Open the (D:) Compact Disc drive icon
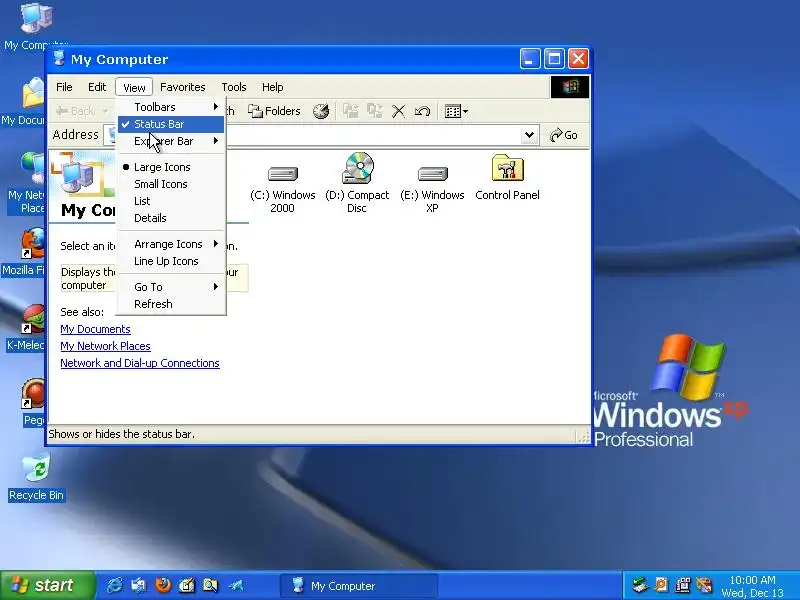This screenshot has height=600, width=800. (x=357, y=183)
